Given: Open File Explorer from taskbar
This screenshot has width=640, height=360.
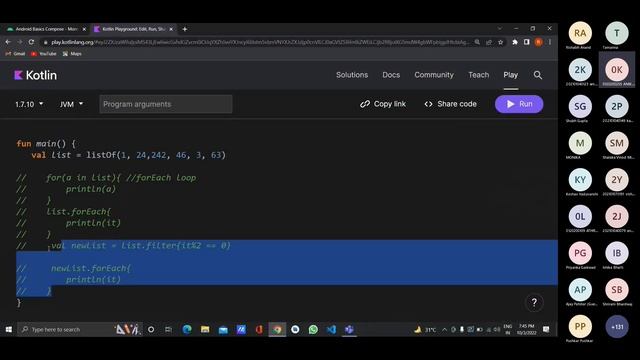Looking at the screenshot, I should point(205,329).
